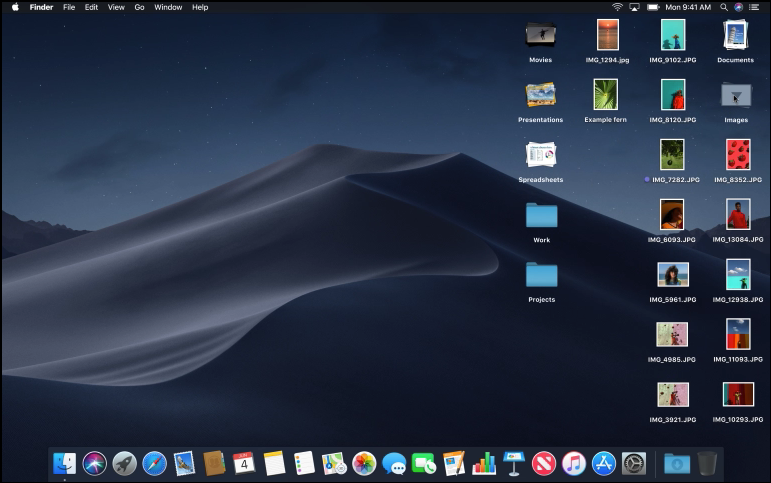Image resolution: width=771 pixels, height=483 pixels.
Task: Open Calendar icon in Dock
Action: point(244,463)
